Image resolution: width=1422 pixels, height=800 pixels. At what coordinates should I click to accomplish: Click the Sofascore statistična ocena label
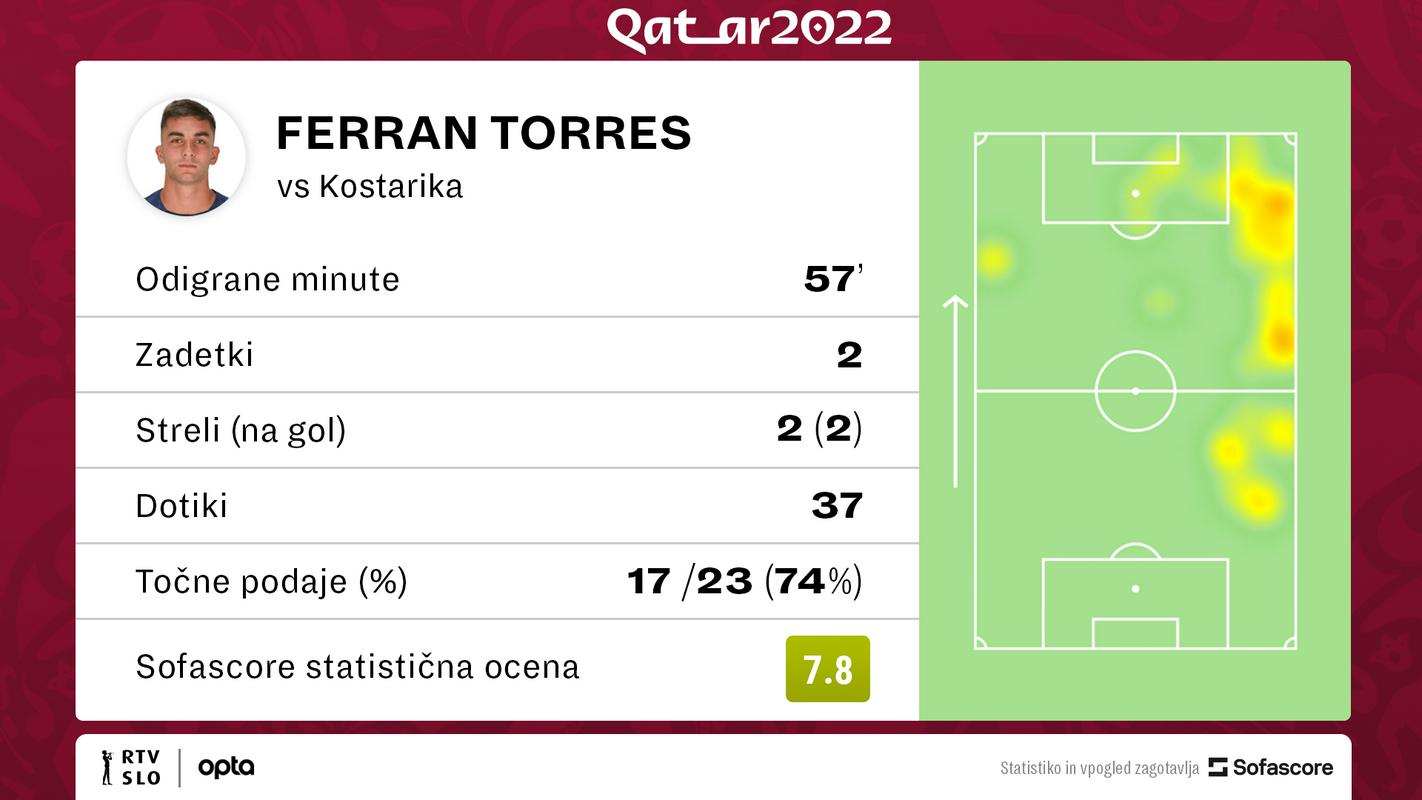coord(358,667)
